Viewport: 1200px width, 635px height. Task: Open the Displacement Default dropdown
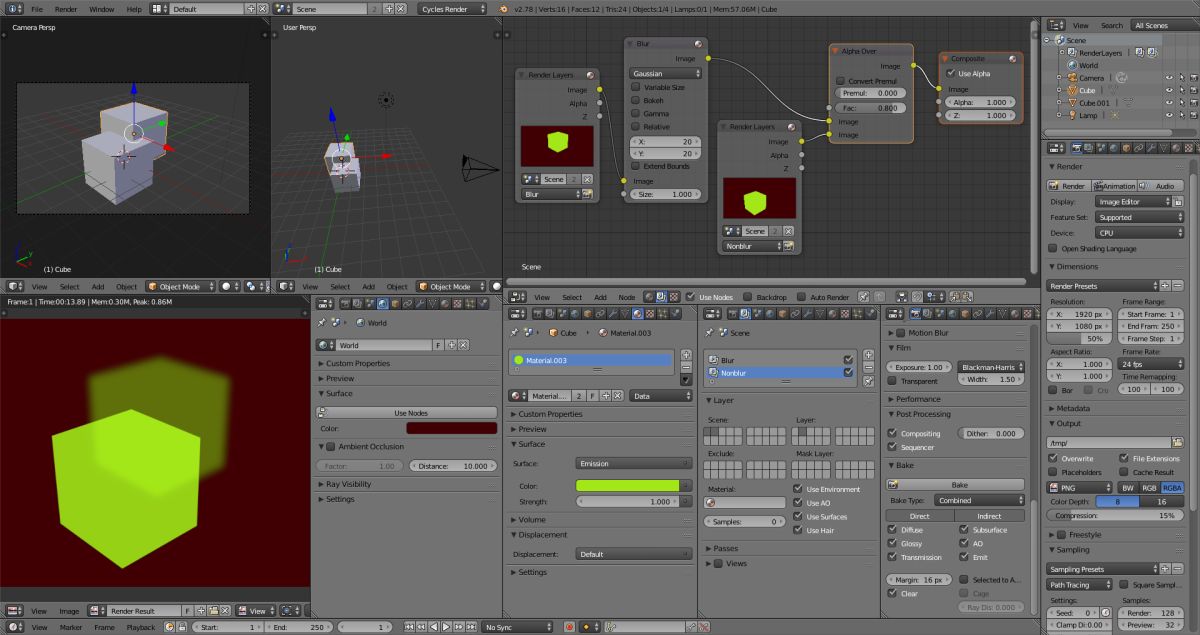pos(633,554)
